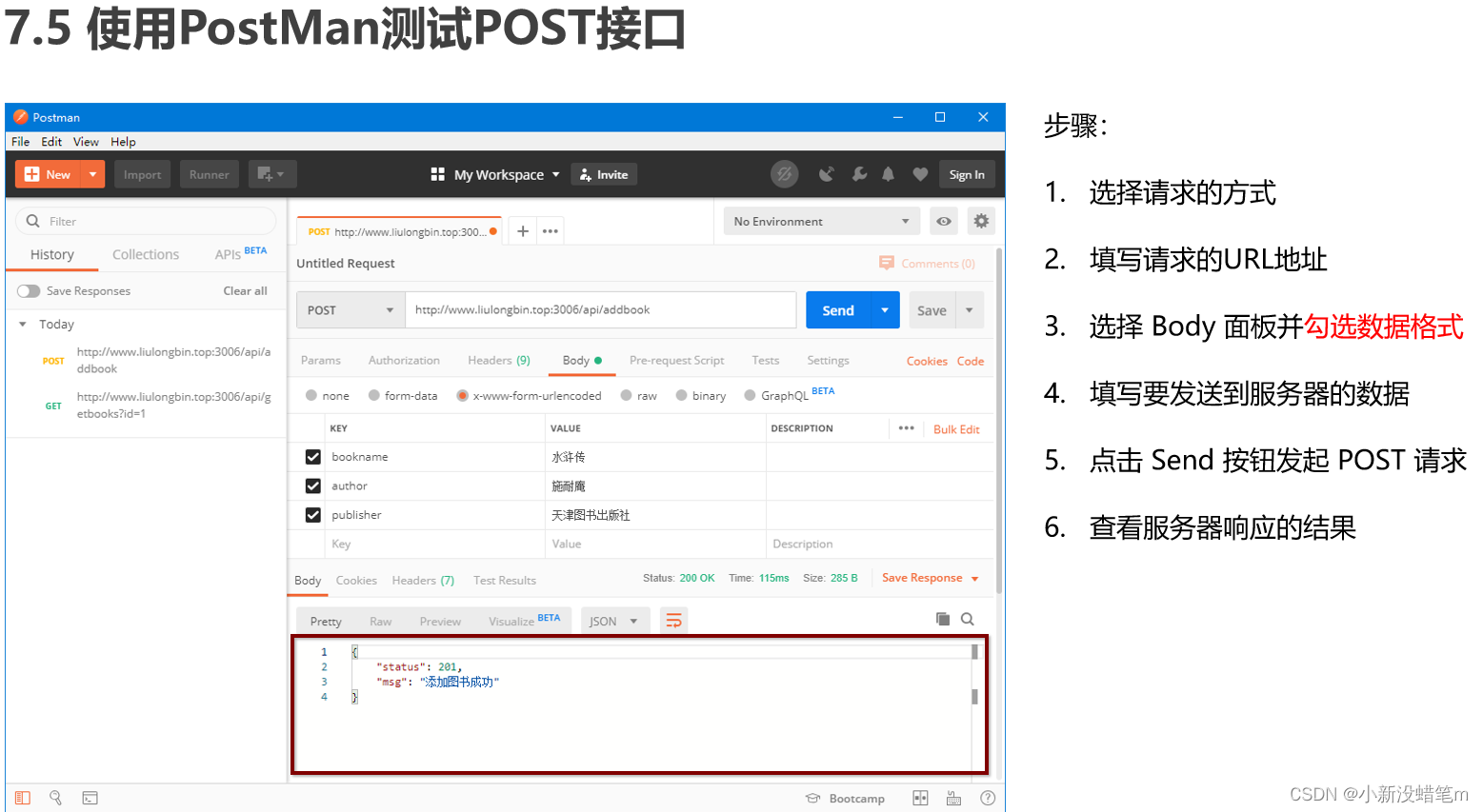This screenshot has height=812, width=1483.
Task: Open the Send button dropdown arrow
Action: click(885, 309)
